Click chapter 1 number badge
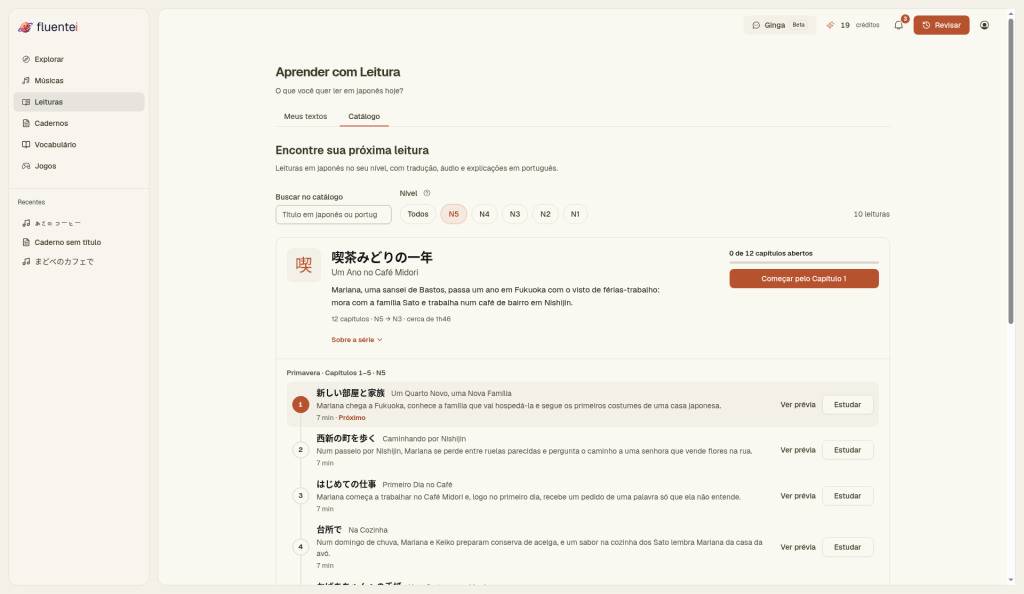 (x=300, y=405)
